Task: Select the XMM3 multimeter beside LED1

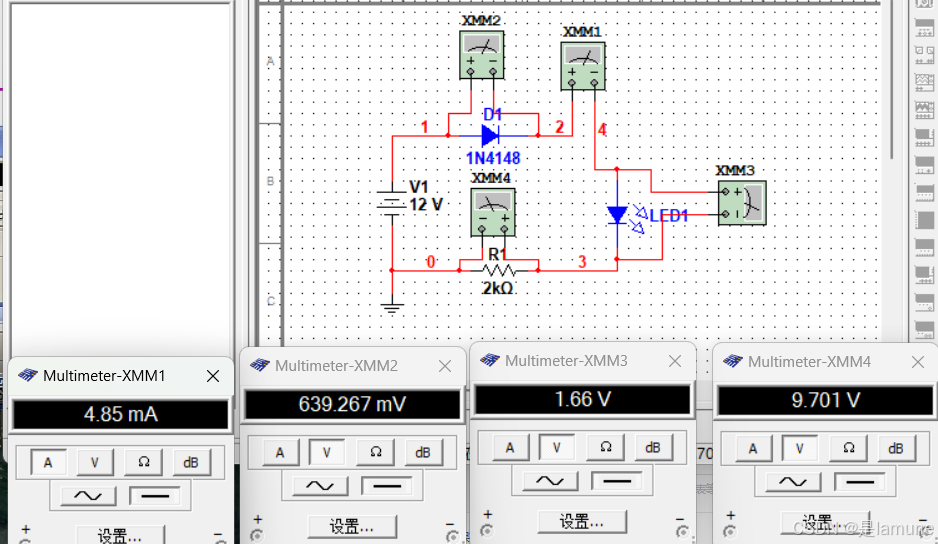Action: coord(742,203)
